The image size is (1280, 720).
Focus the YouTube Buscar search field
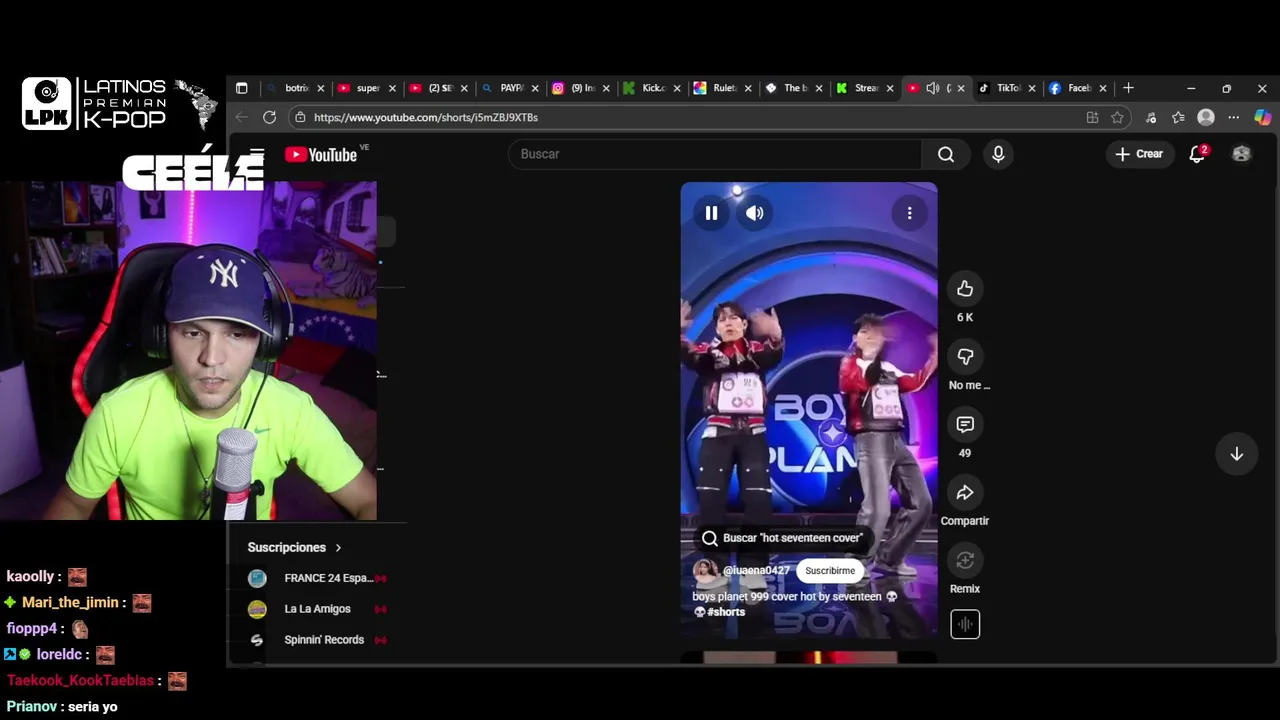[715, 154]
